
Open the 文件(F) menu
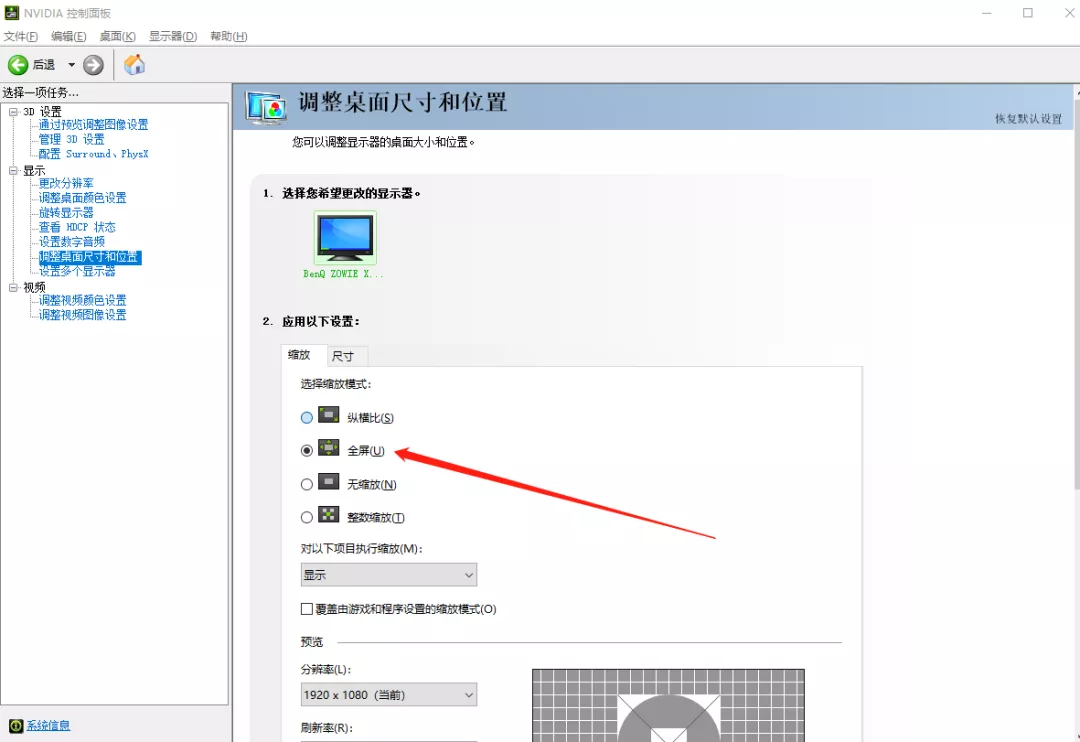[x=21, y=36]
